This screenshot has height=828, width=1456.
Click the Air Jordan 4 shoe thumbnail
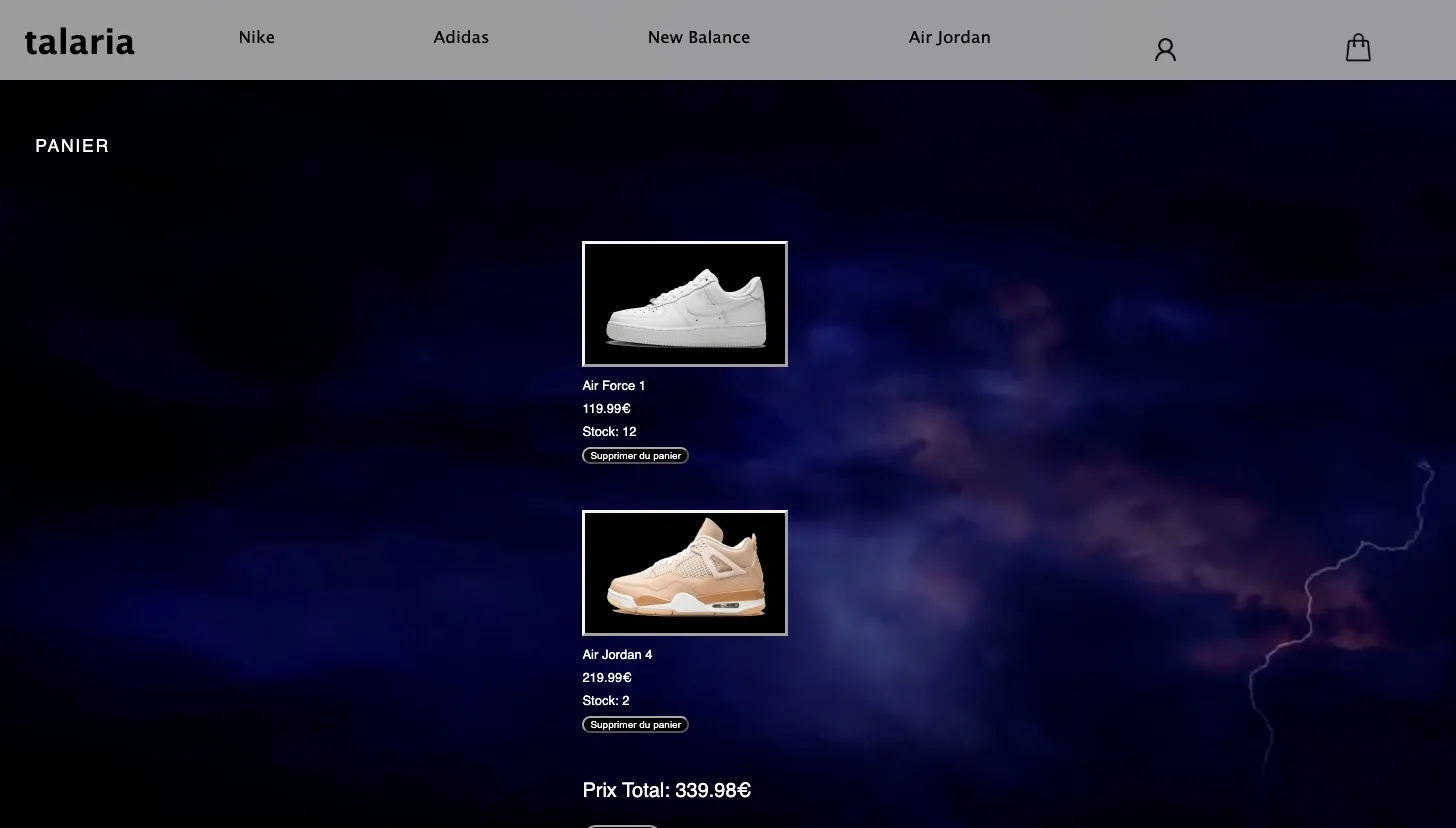(x=685, y=573)
